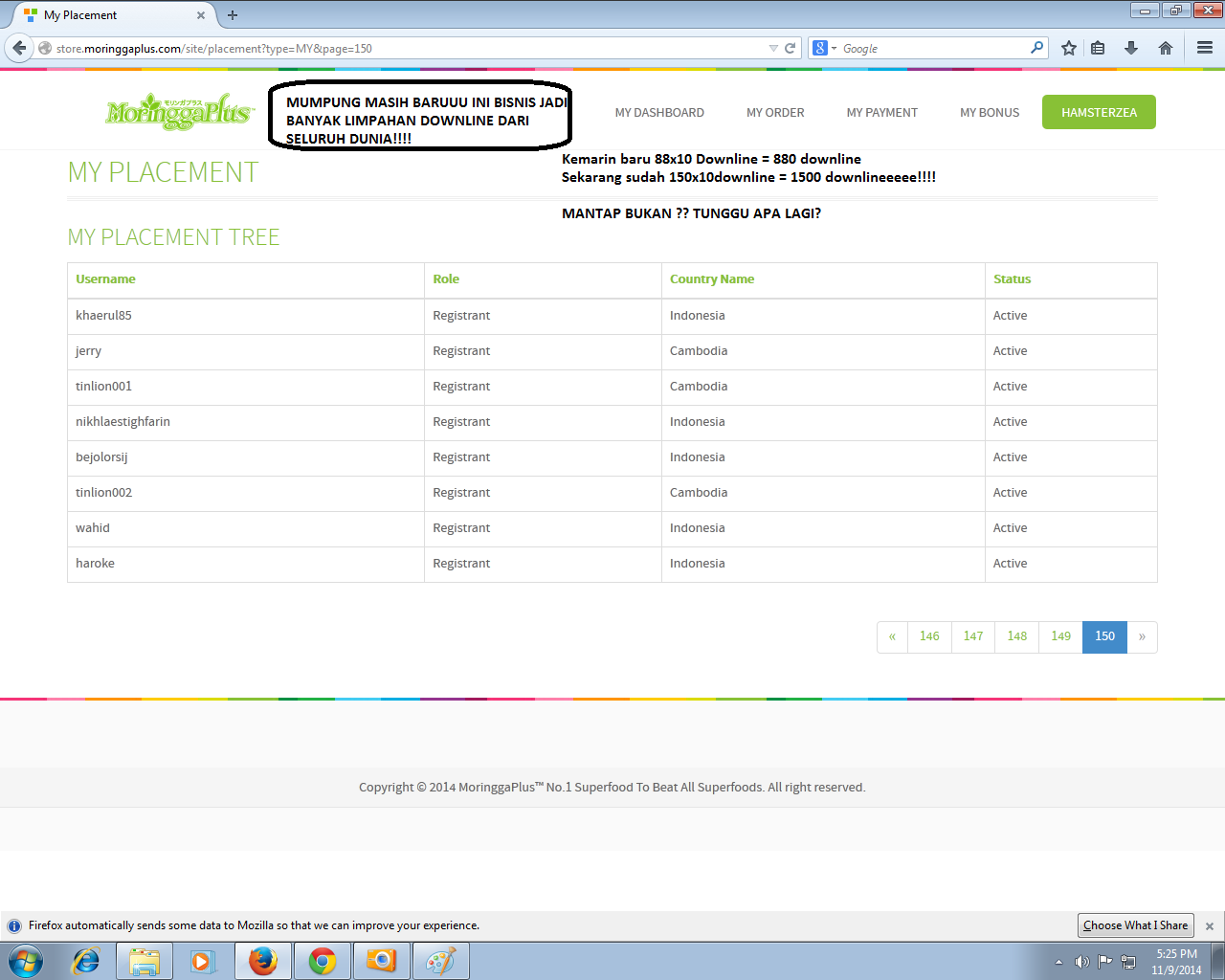The image size is (1225, 980).
Task: Click the notification info icon
Action: click(x=14, y=926)
